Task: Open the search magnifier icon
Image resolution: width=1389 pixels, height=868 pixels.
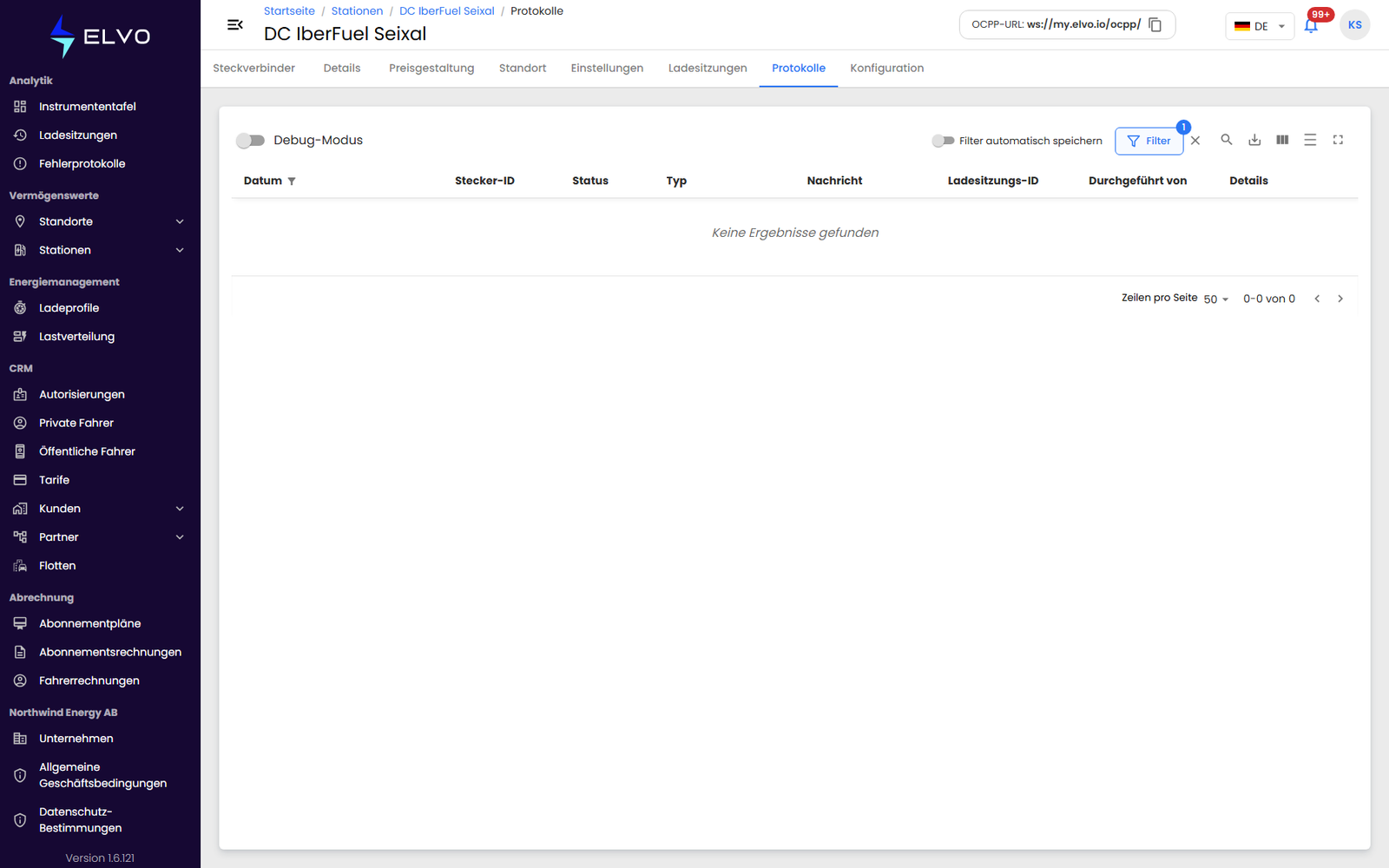Action: click(x=1227, y=140)
